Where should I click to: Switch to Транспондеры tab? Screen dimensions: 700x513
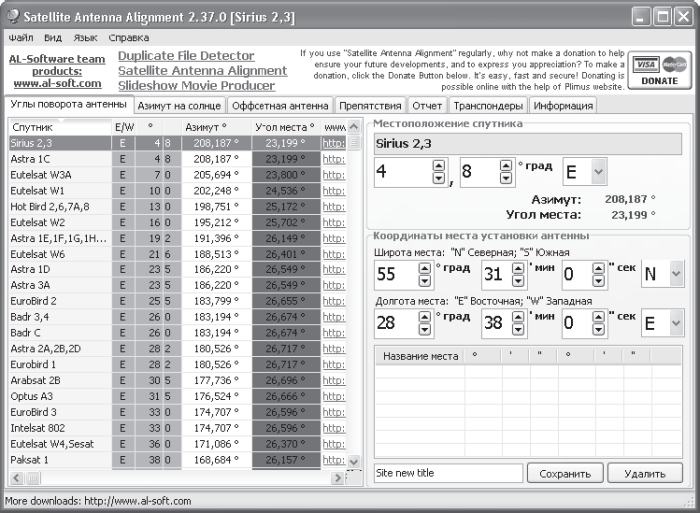[488, 106]
